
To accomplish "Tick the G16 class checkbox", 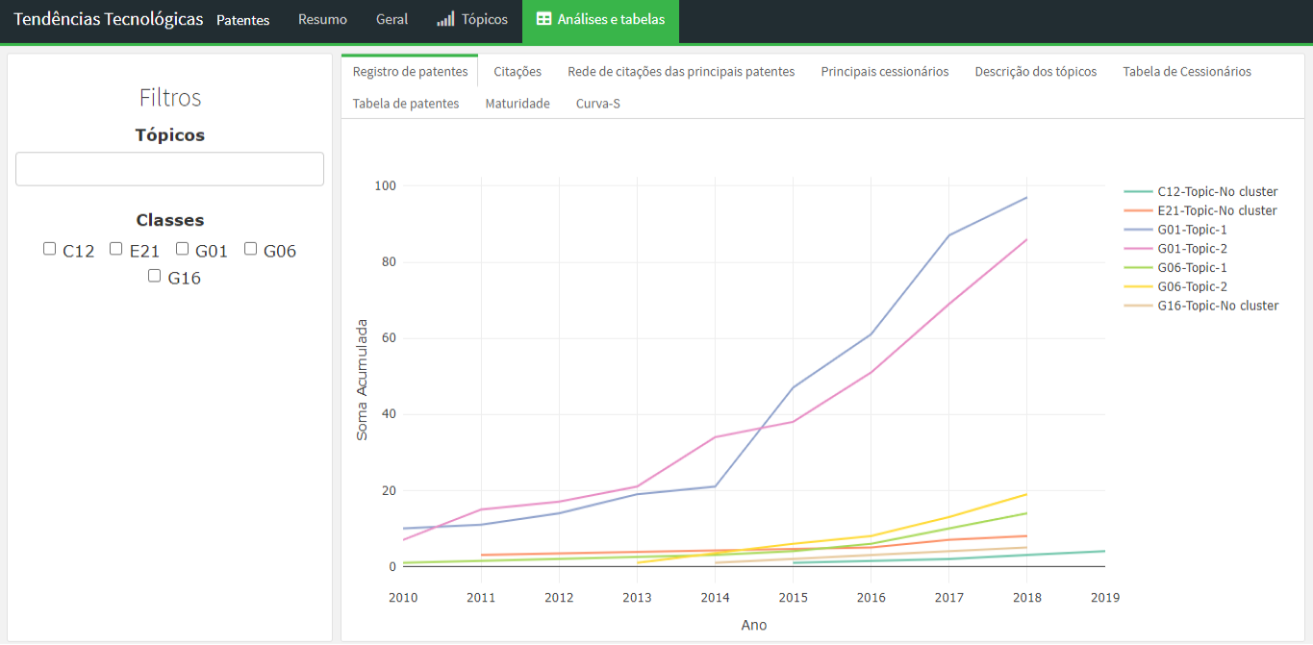I will (154, 276).
